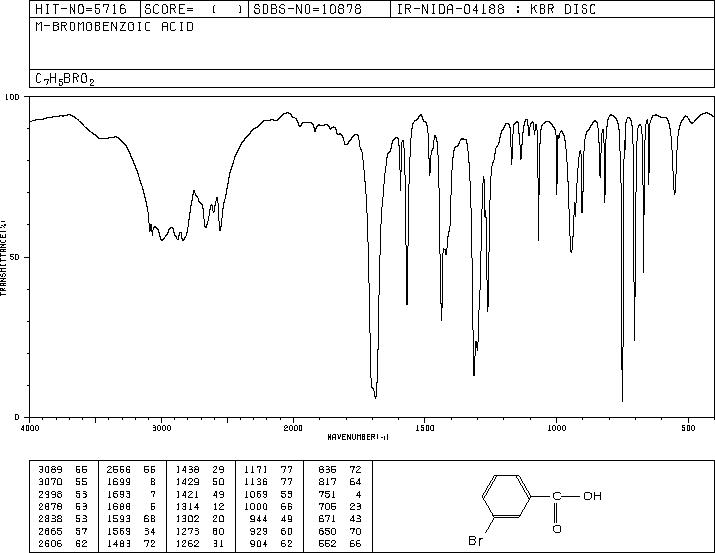This screenshot has width=715, height=553.
Task: Click transmittance 43 beside peak 671
Action: (x=355, y=519)
